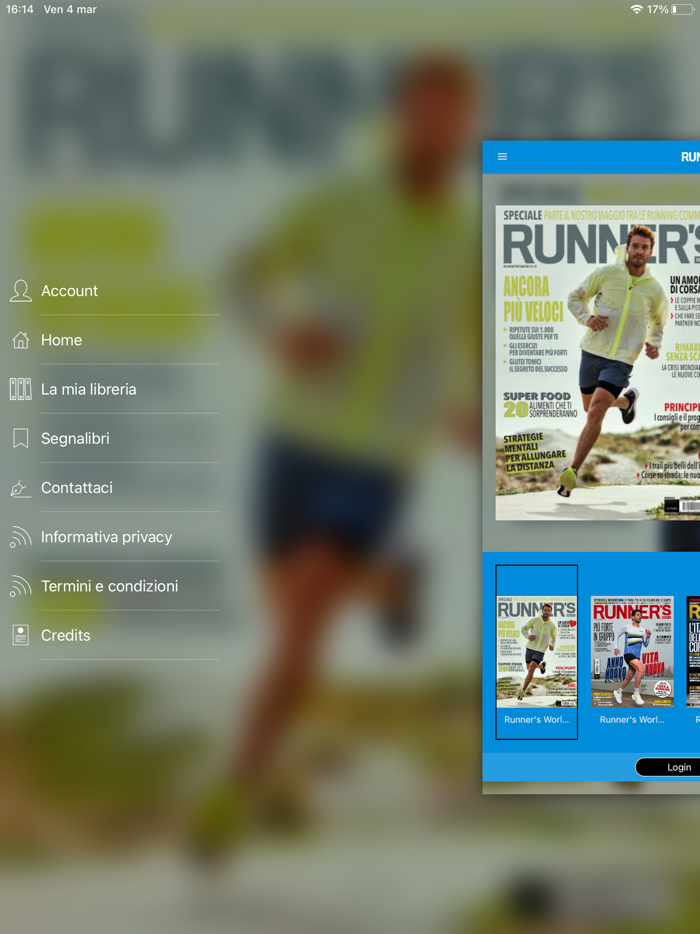Tap the hamburger menu icon in blue header
Image resolution: width=700 pixels, height=934 pixels.
(x=502, y=157)
